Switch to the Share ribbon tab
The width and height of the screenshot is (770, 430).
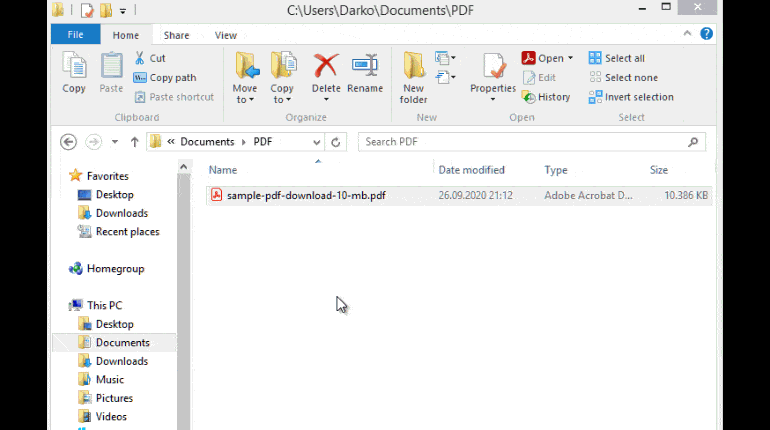coord(176,35)
